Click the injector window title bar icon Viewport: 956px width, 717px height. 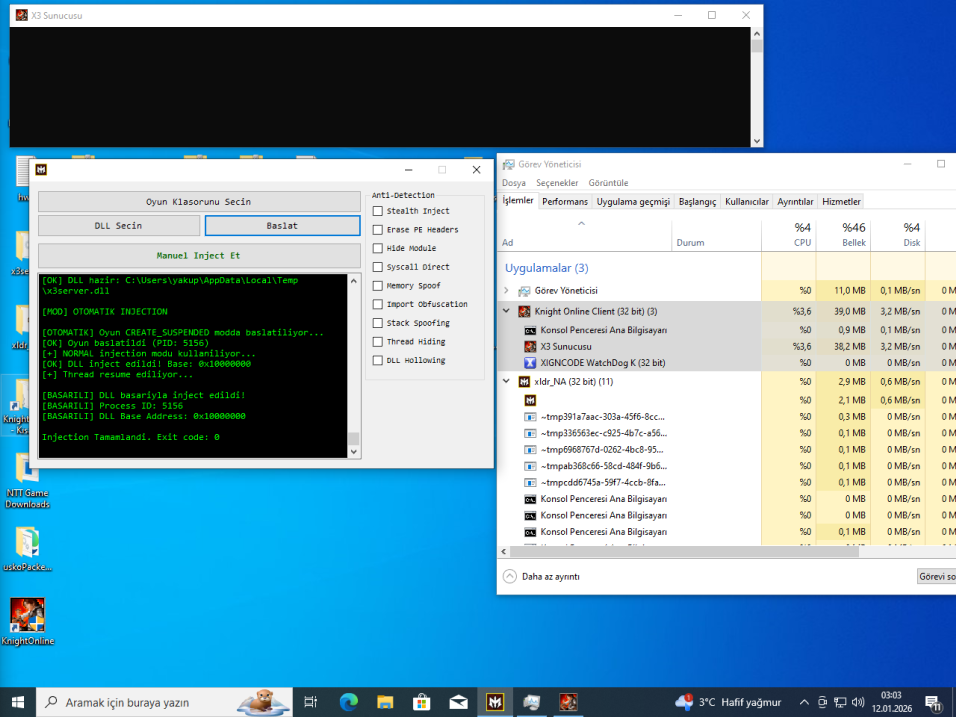pyautogui.click(x=41, y=169)
